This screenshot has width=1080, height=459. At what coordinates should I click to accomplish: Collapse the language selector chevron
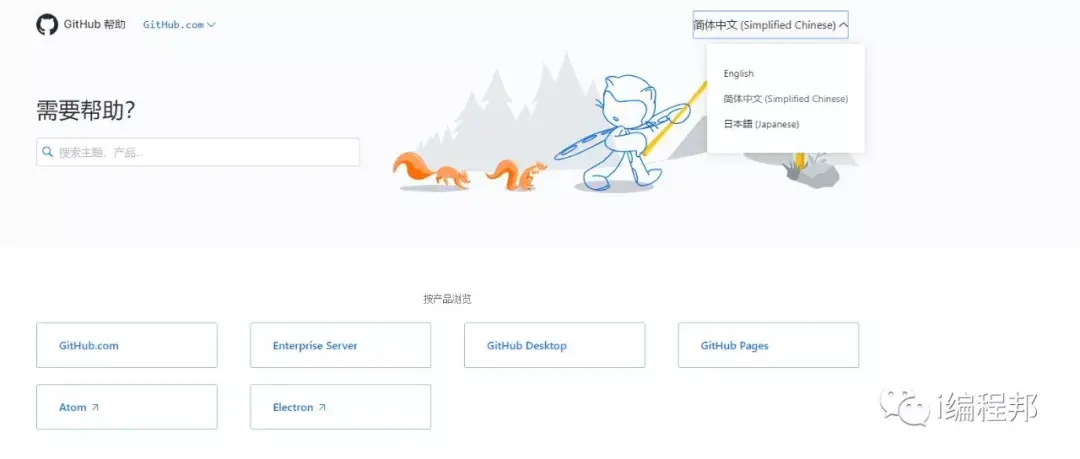(x=844, y=26)
